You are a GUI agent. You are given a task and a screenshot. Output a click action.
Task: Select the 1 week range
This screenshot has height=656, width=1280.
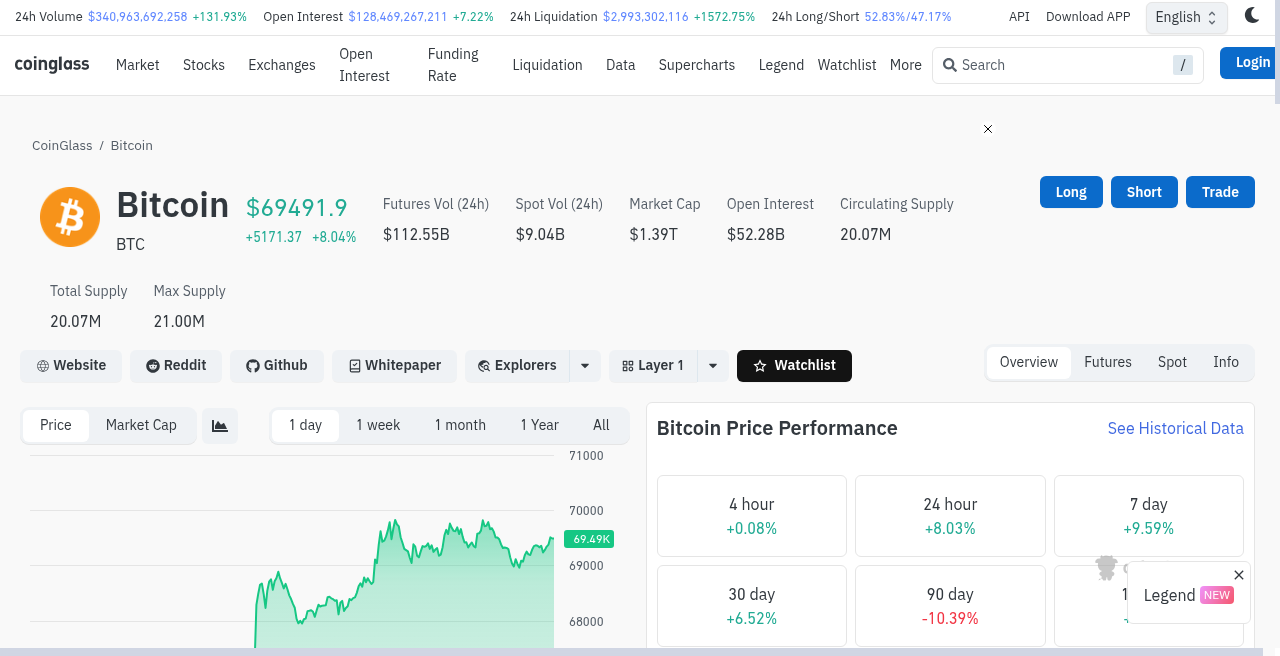(378, 425)
